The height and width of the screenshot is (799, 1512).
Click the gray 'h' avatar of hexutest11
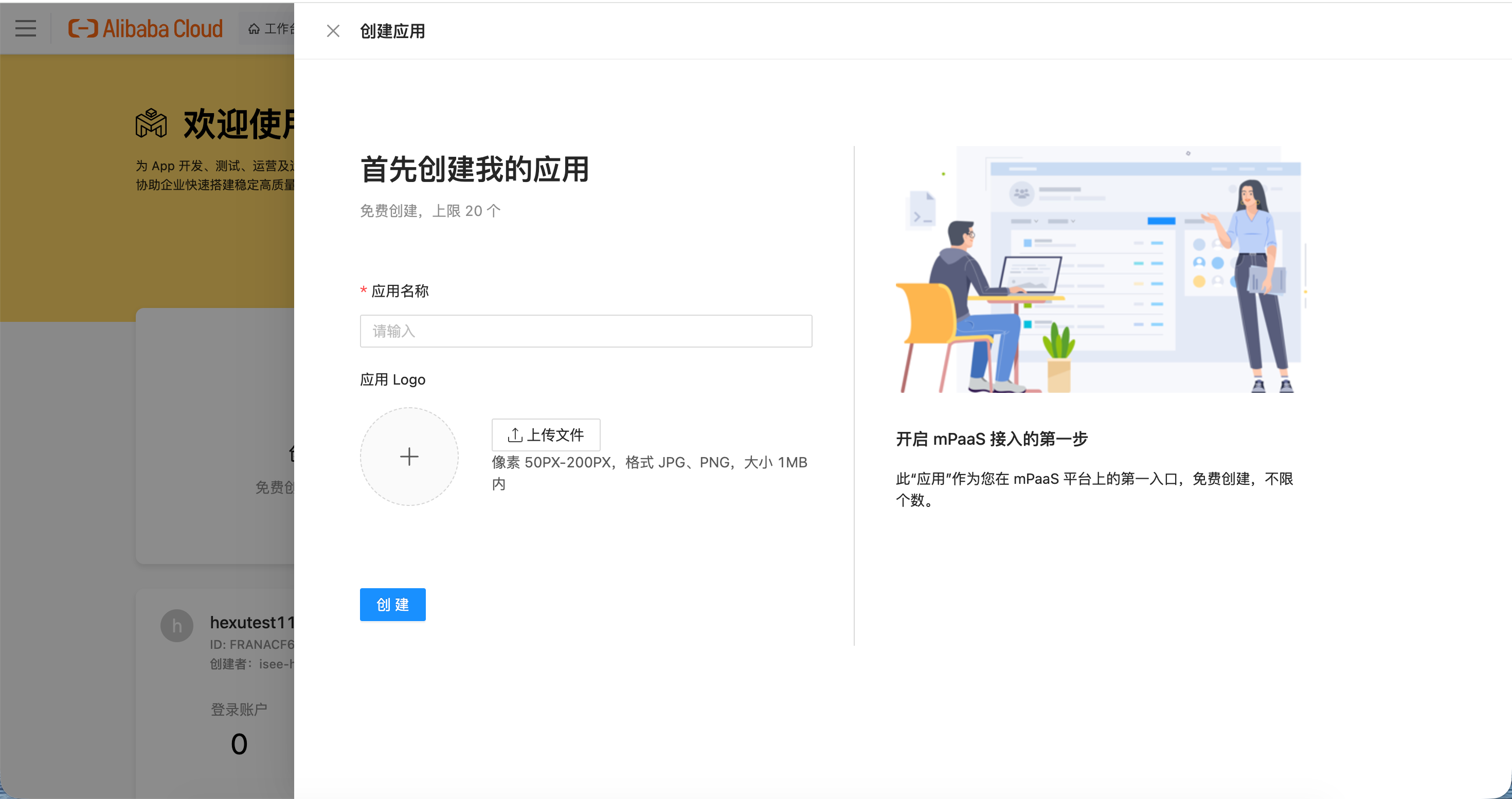tap(177, 625)
